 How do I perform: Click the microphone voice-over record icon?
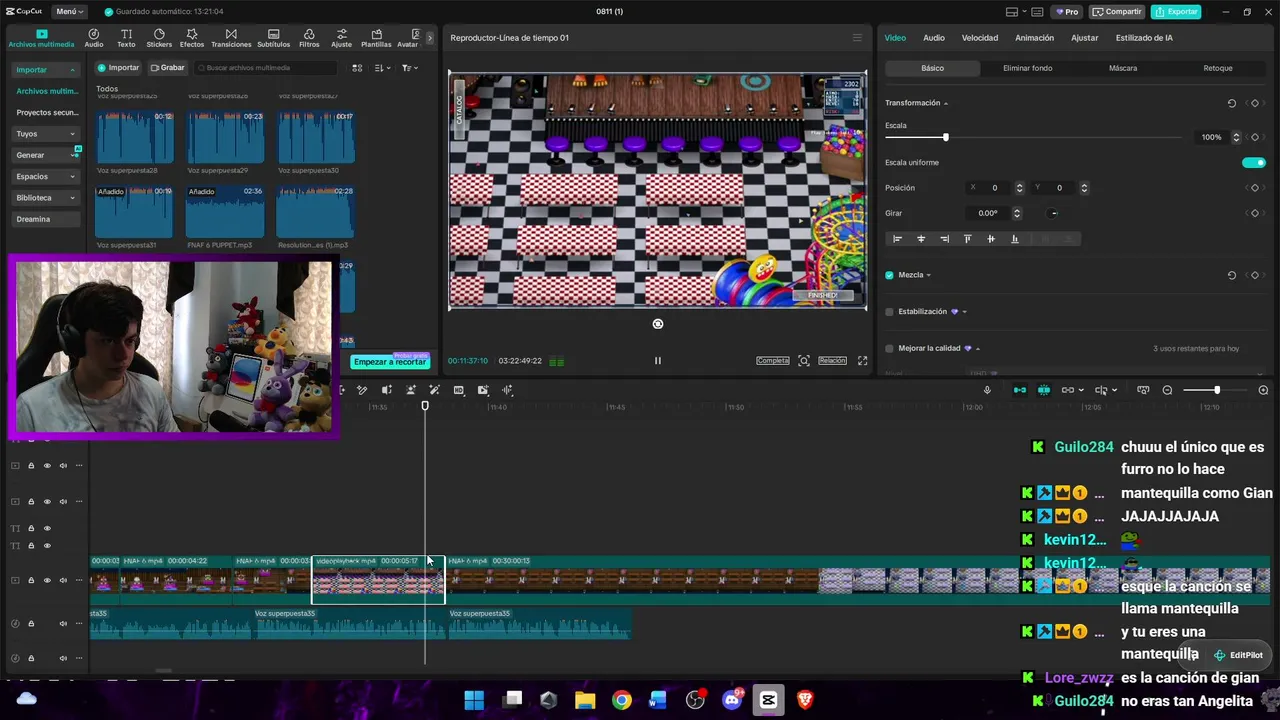tap(987, 390)
